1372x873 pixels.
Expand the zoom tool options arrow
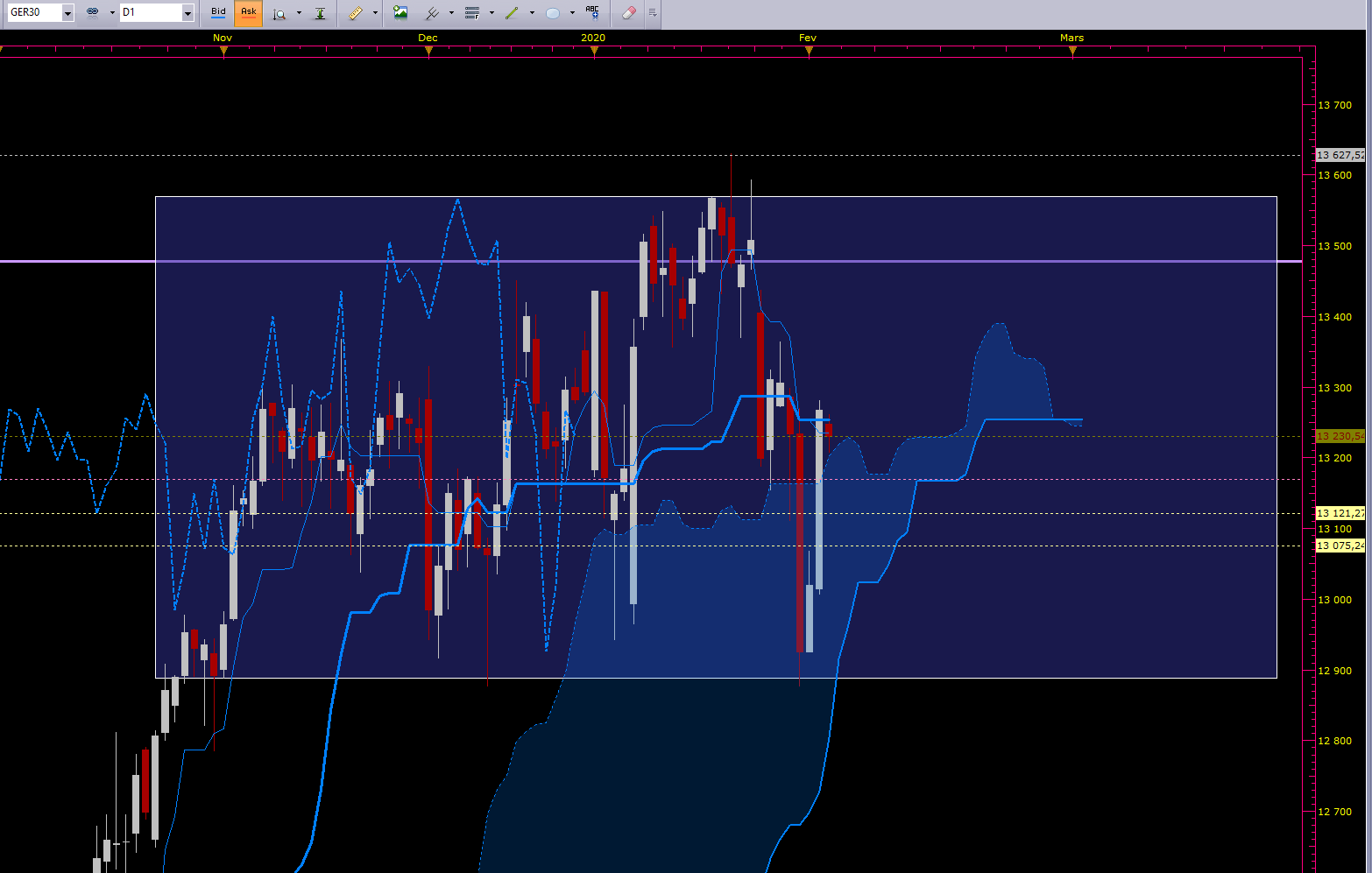pyautogui.click(x=299, y=13)
